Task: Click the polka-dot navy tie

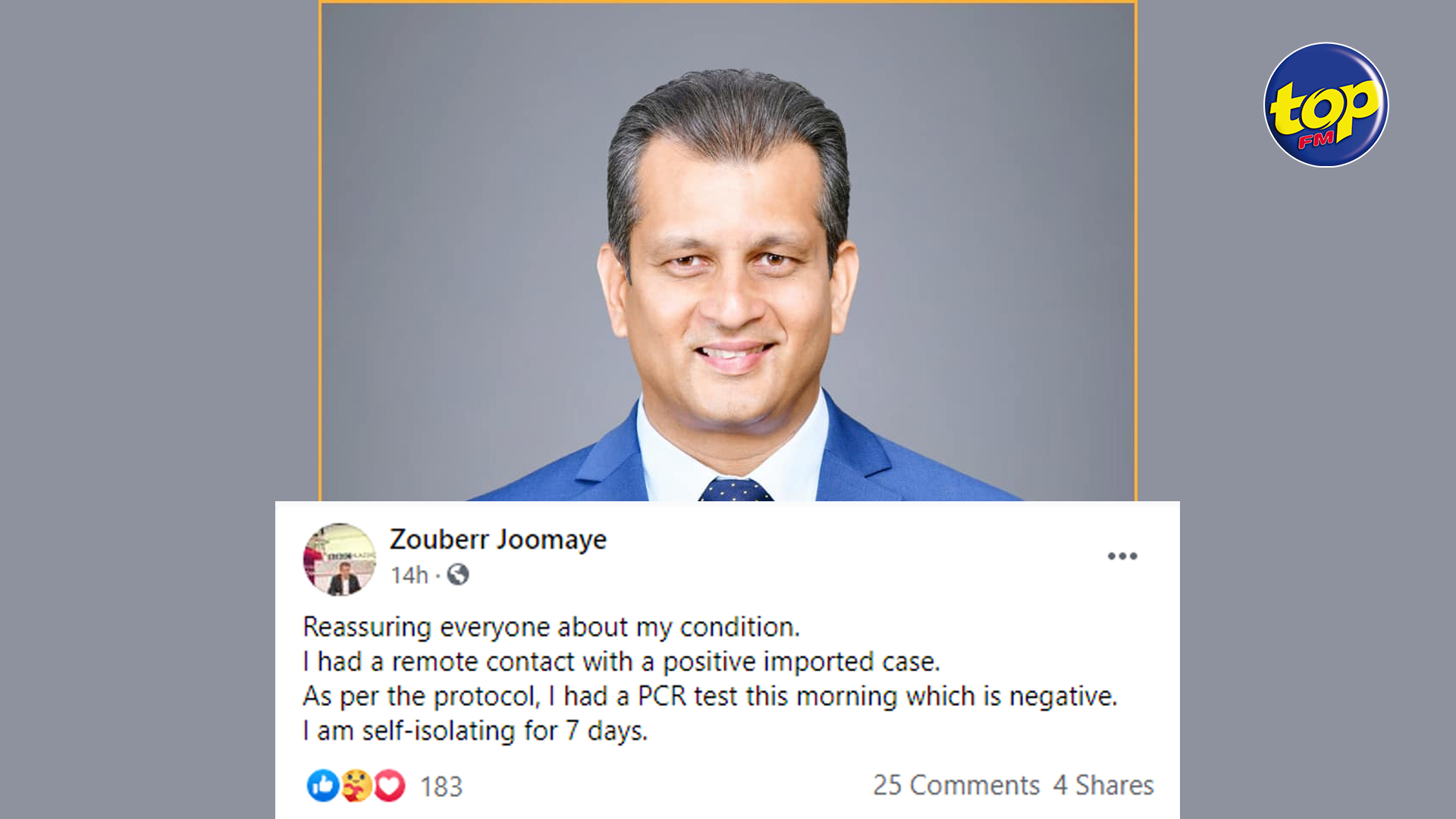Action: [x=734, y=490]
